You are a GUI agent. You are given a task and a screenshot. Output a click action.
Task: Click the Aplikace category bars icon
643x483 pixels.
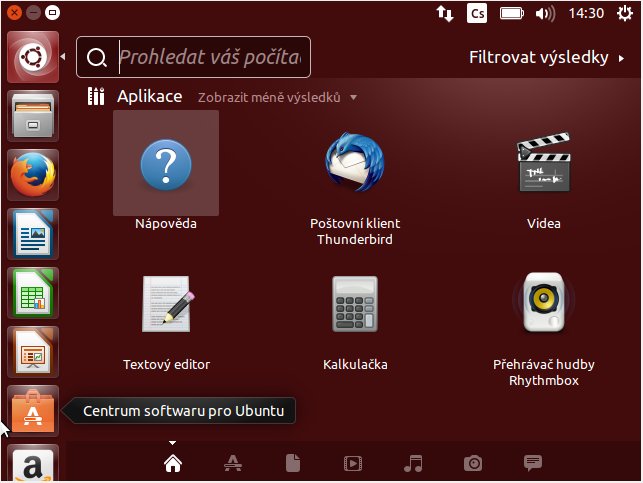point(96,96)
